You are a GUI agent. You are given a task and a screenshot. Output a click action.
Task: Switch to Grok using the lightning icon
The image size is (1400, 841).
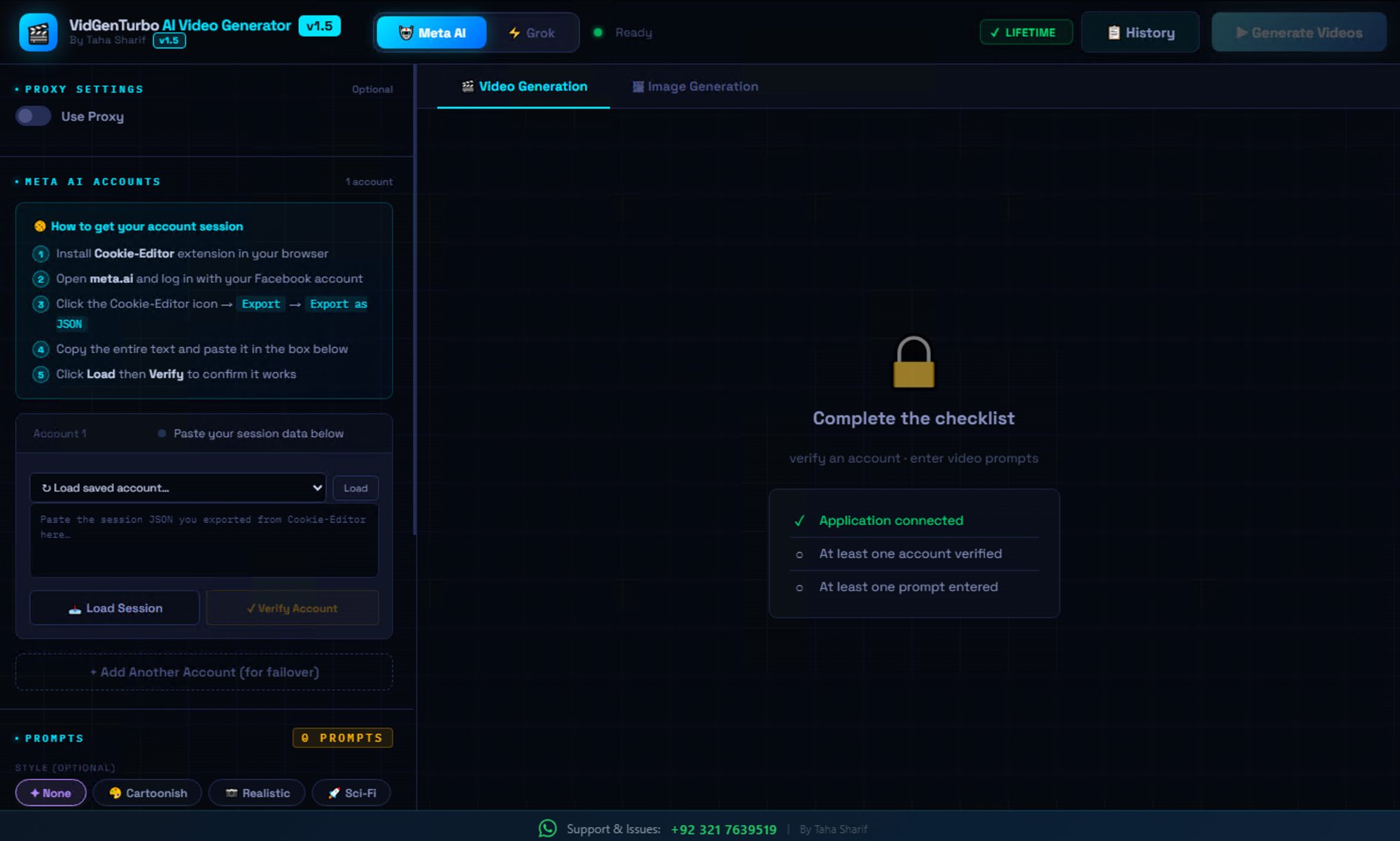(x=513, y=32)
